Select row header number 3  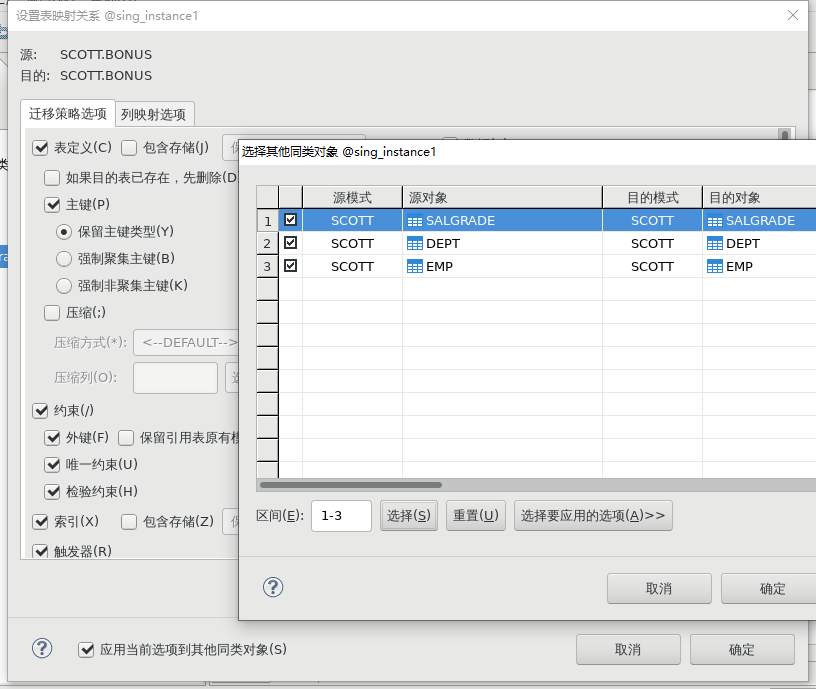[x=267, y=266]
